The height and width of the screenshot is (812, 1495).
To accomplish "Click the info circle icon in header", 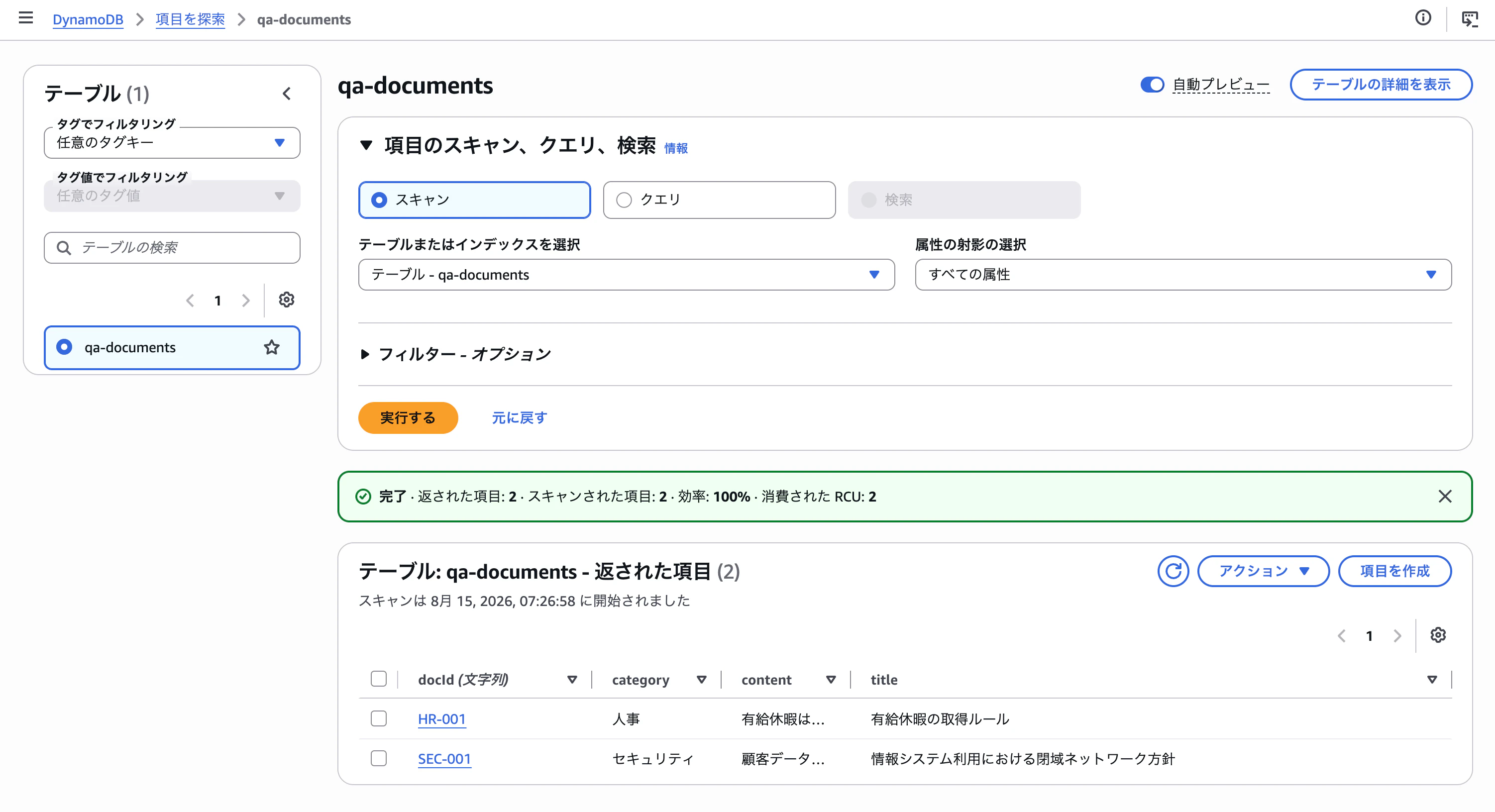I will (x=1422, y=18).
